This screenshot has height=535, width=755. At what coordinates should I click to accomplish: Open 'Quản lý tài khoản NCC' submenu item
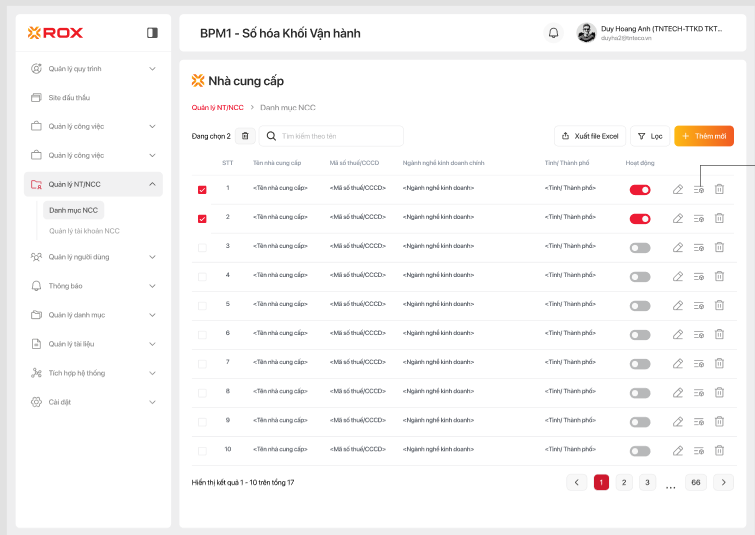point(84,231)
